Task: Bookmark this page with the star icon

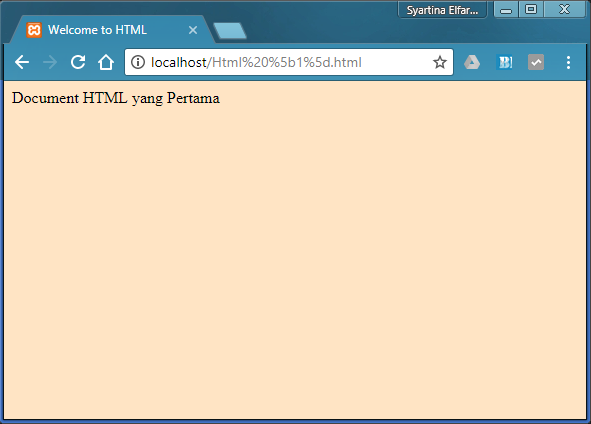Action: [439, 62]
